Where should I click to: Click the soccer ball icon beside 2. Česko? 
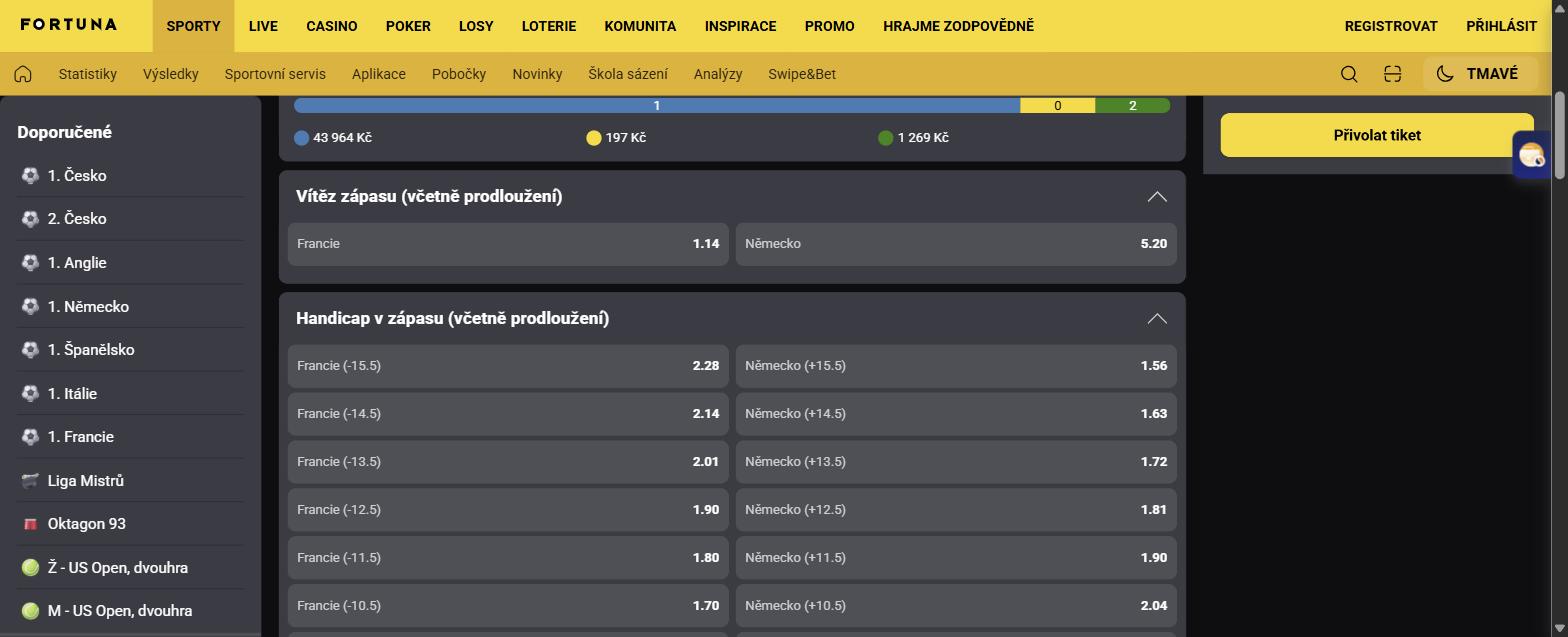click(30, 219)
